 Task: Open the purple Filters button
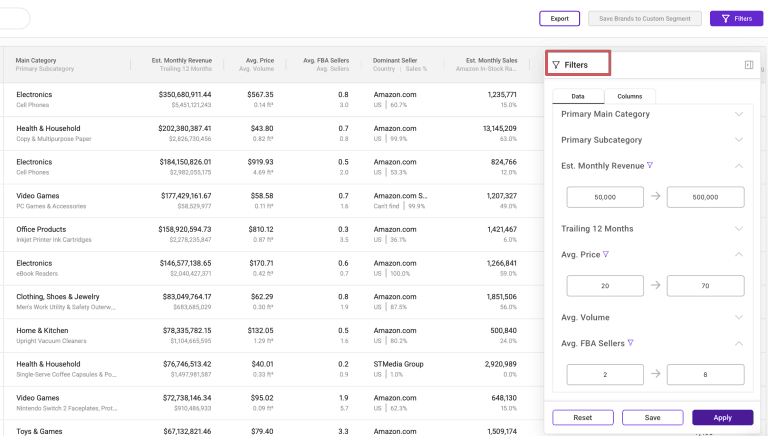coord(736,19)
